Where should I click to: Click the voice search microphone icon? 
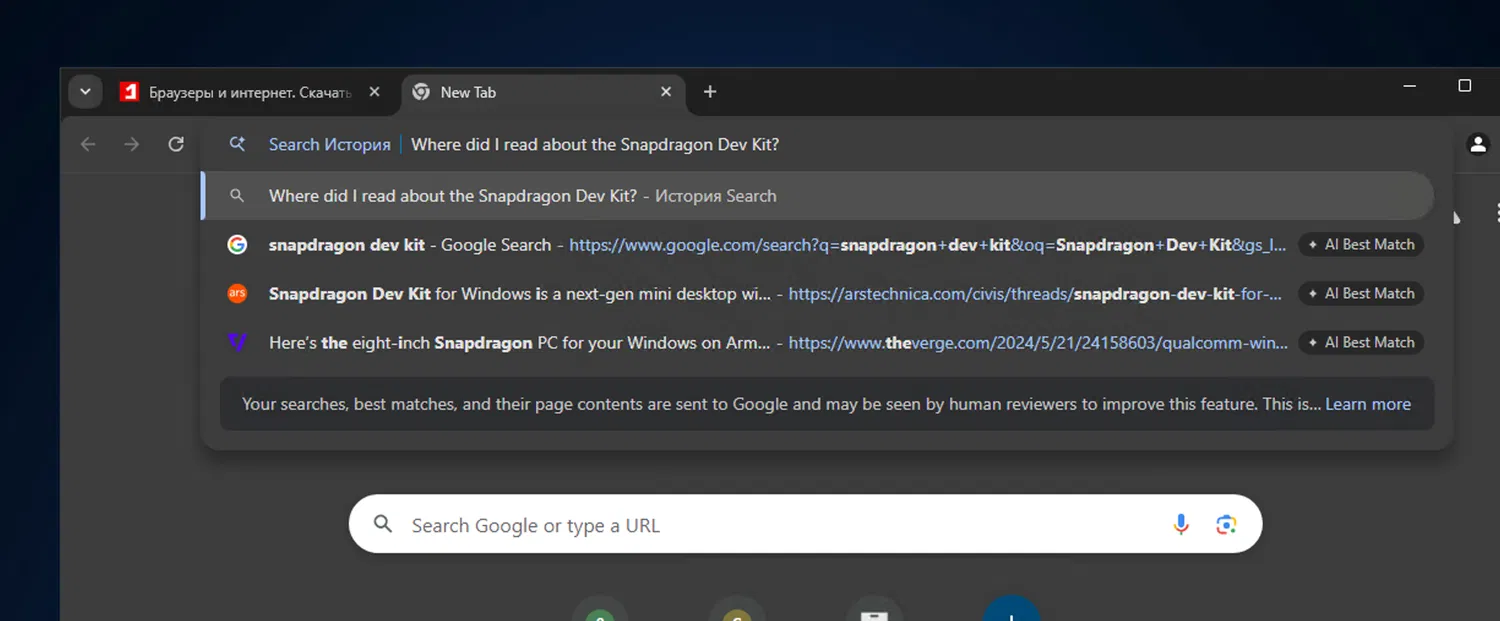click(1181, 524)
